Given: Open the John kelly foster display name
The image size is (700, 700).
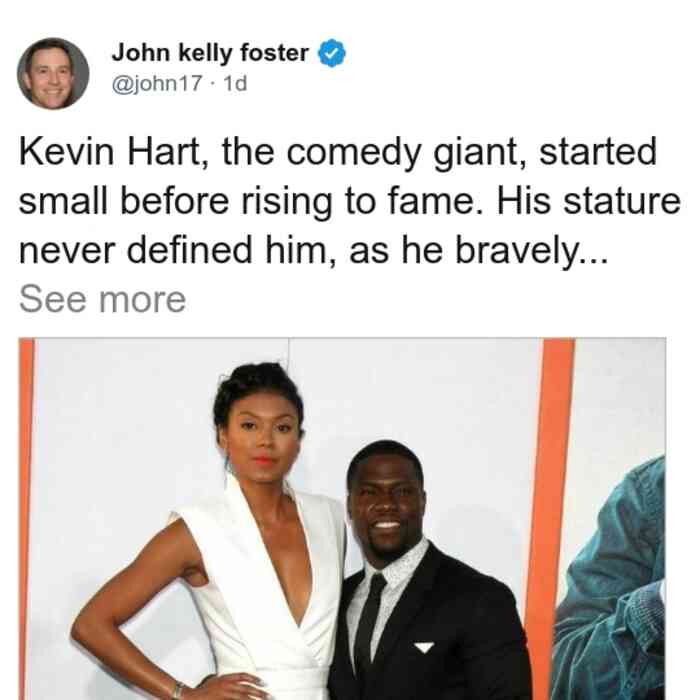Looking at the screenshot, I should [210, 53].
